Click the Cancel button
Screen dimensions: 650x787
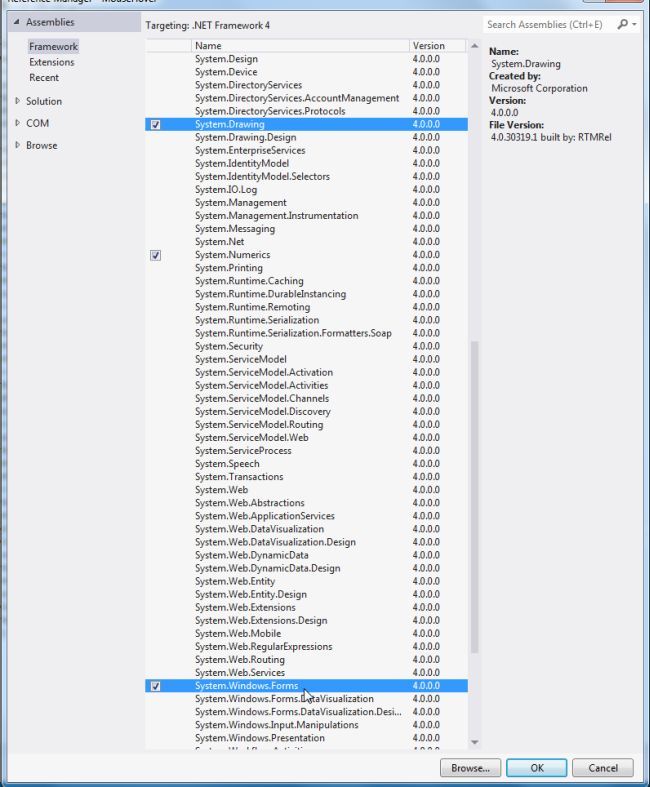pyautogui.click(x=603, y=768)
